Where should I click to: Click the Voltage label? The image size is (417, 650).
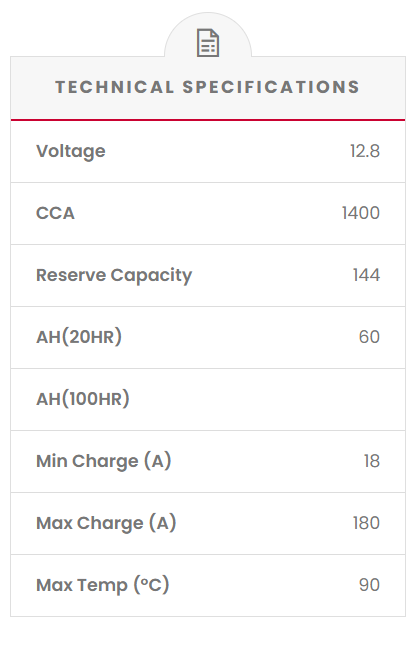71,151
